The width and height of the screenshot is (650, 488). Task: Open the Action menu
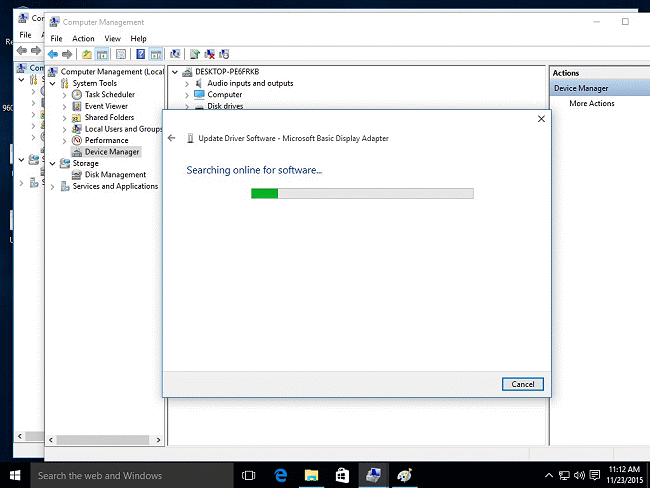(x=83, y=38)
